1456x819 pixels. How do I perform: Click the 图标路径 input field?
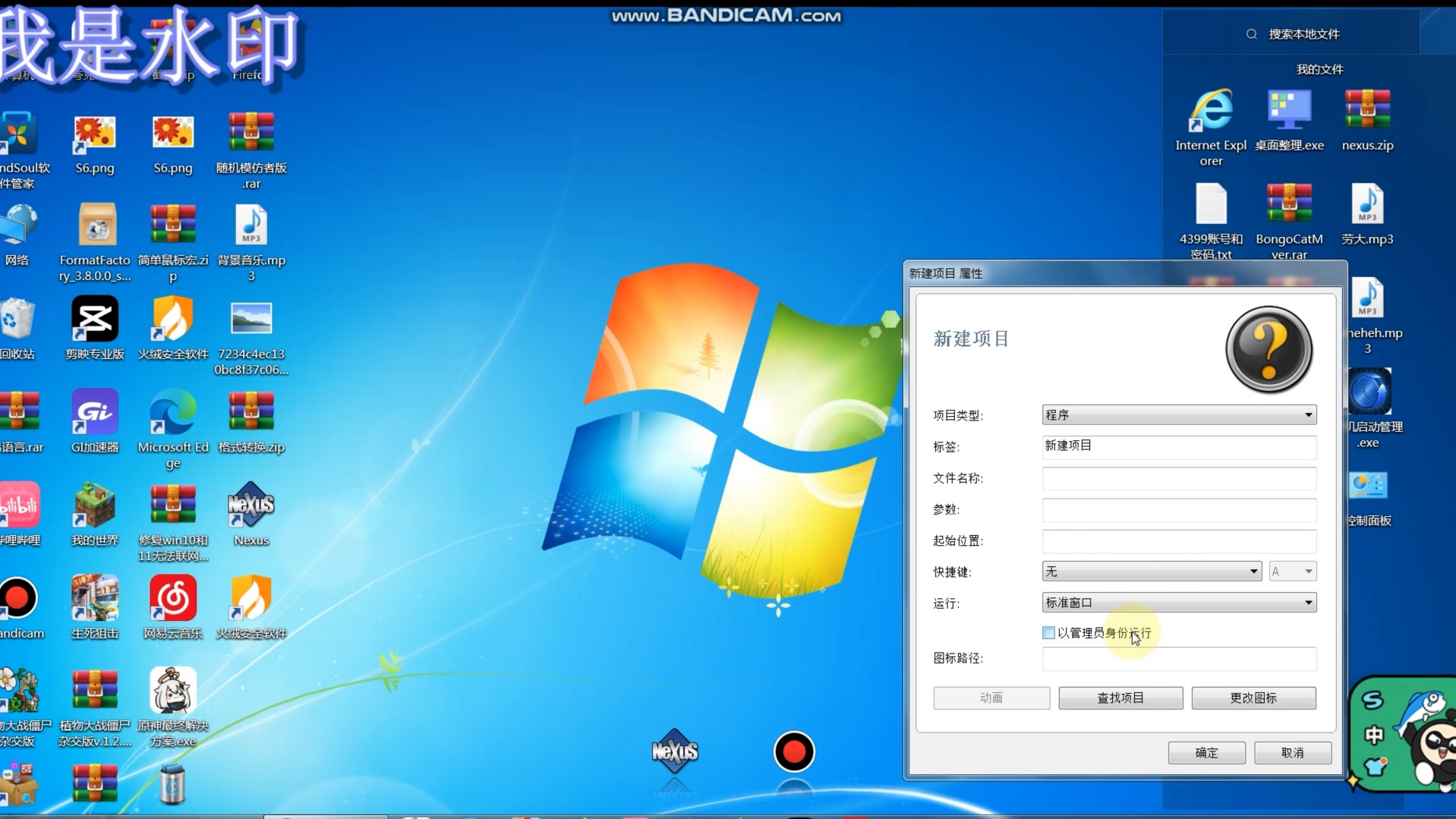pos(1179,658)
